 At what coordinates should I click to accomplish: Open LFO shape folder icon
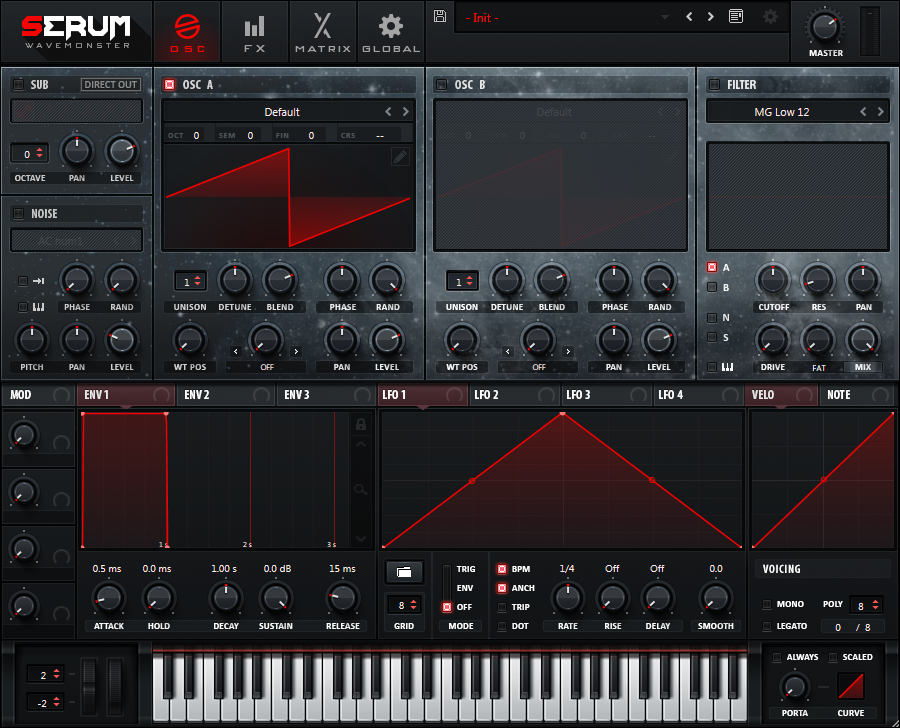(404, 572)
